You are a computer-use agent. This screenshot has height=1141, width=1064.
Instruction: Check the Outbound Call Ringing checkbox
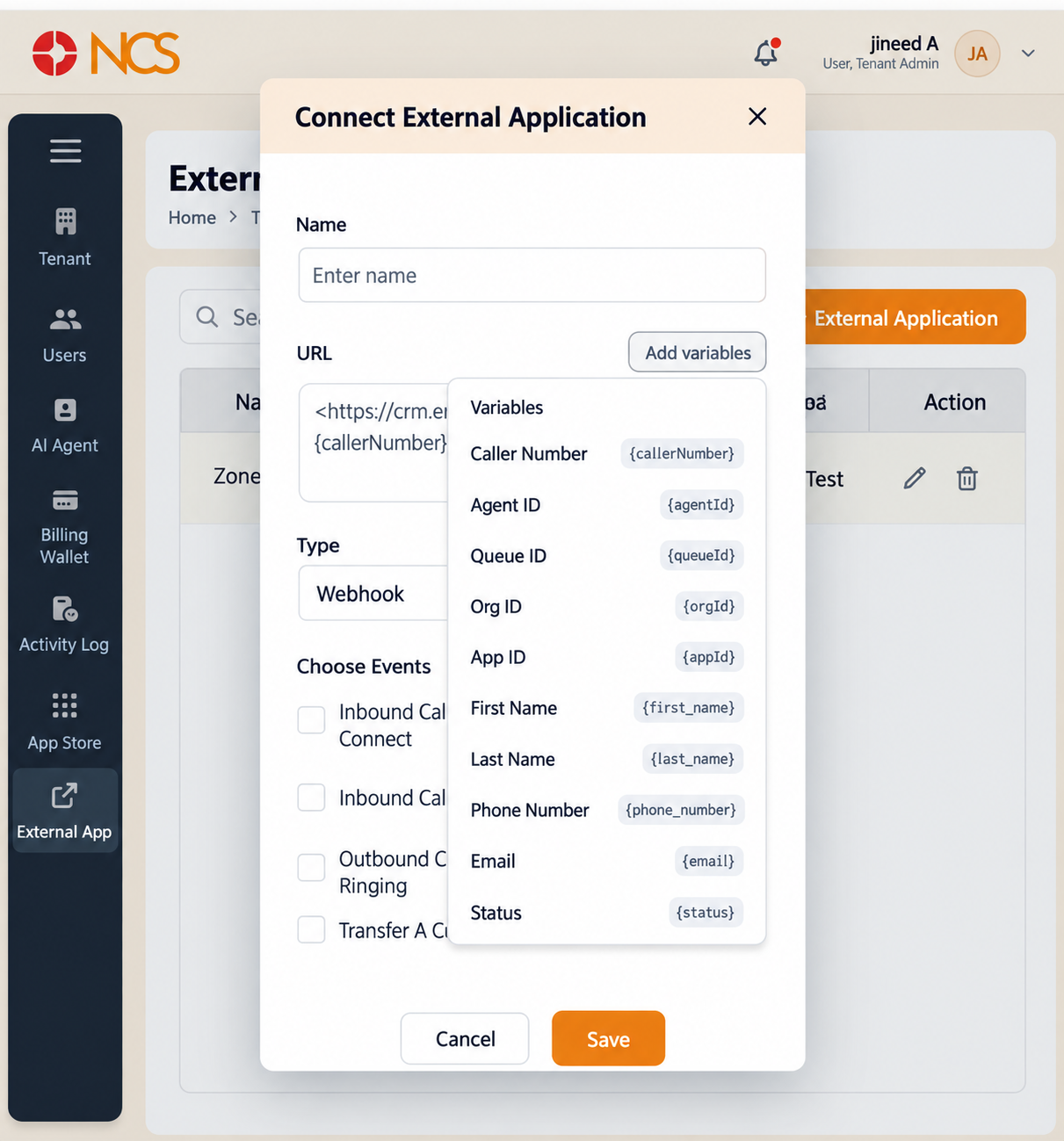(311, 867)
